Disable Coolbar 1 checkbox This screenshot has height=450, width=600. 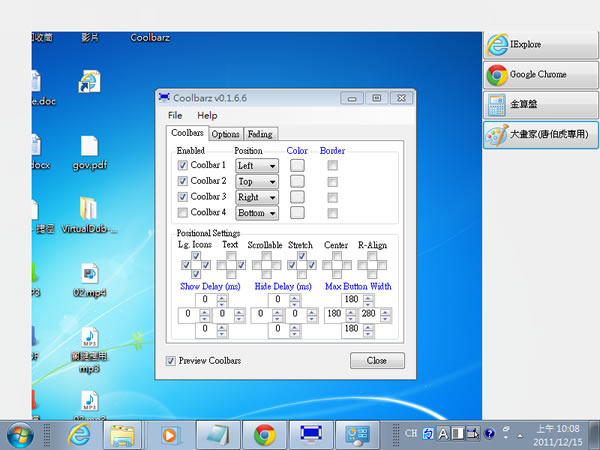point(183,165)
